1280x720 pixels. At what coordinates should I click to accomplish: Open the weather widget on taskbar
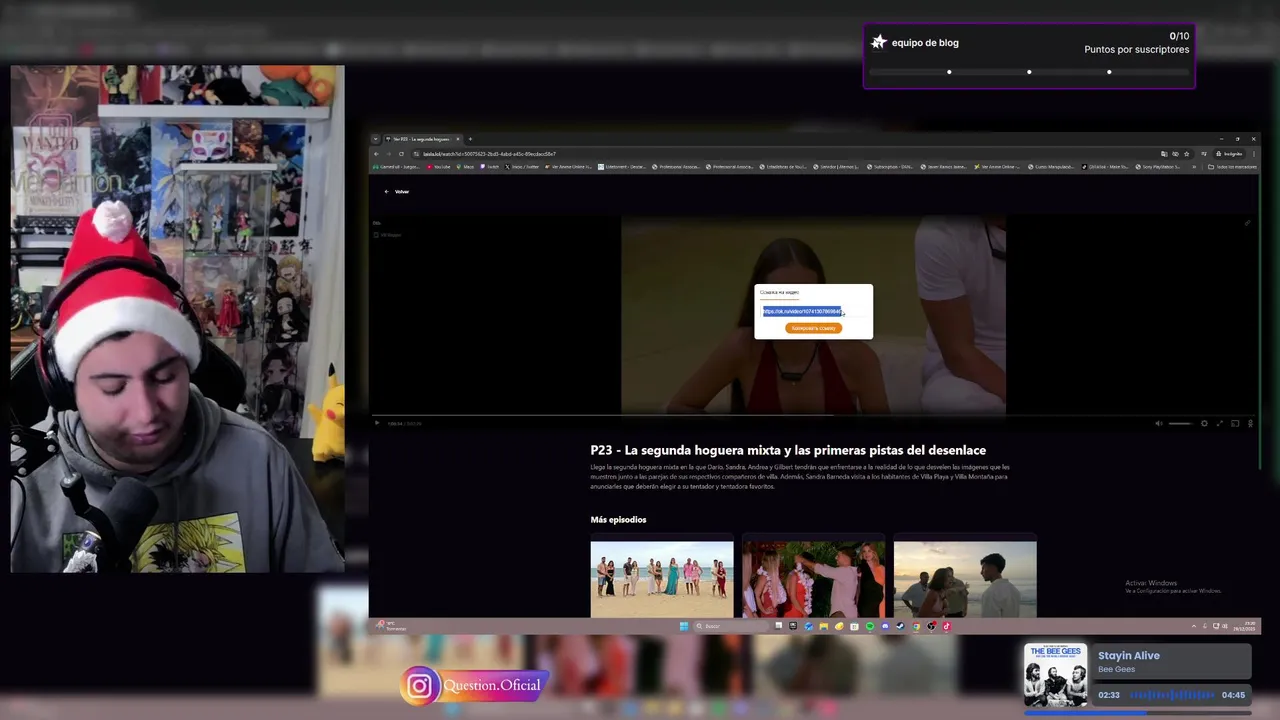[x=391, y=626]
